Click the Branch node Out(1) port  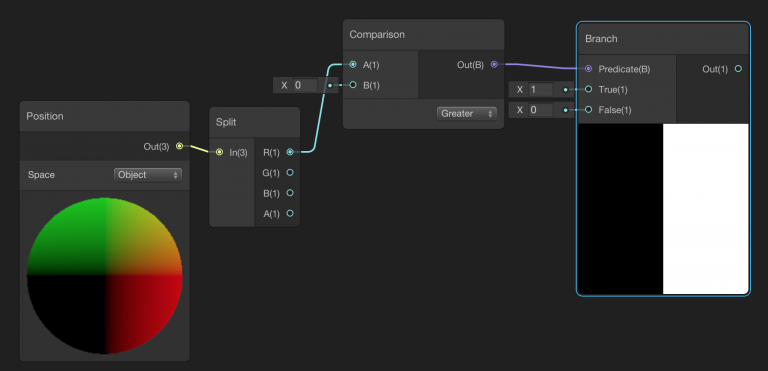click(738, 69)
